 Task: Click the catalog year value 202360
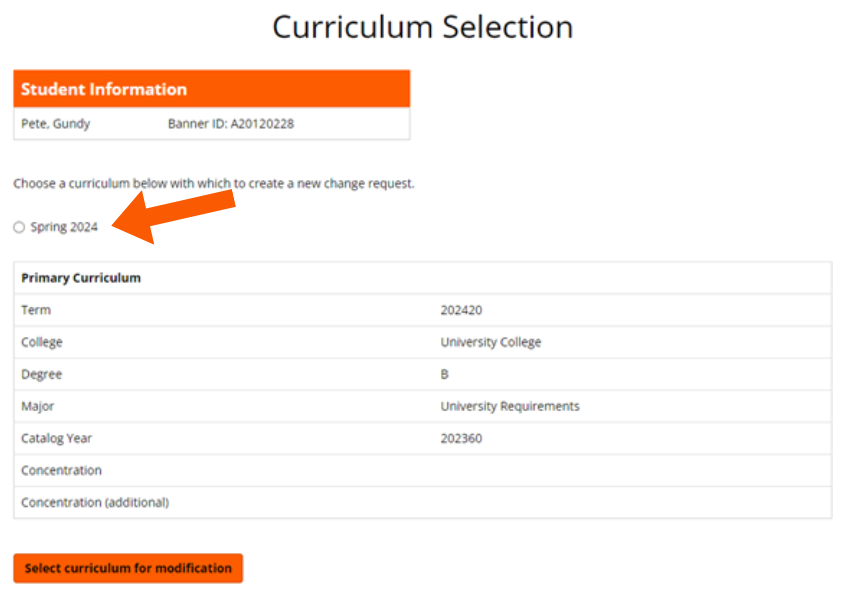[x=461, y=438]
